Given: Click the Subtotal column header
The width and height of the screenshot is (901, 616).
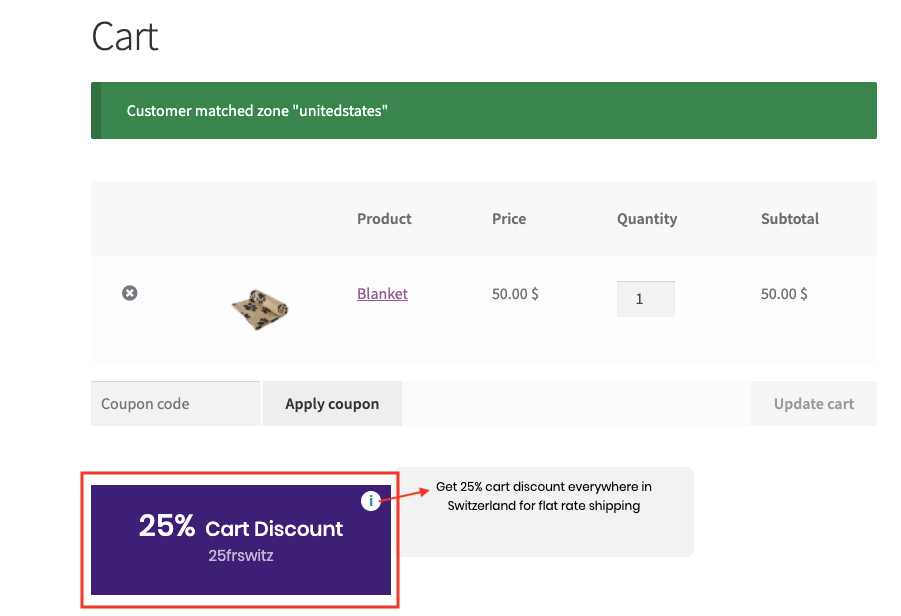Looking at the screenshot, I should [x=790, y=219].
